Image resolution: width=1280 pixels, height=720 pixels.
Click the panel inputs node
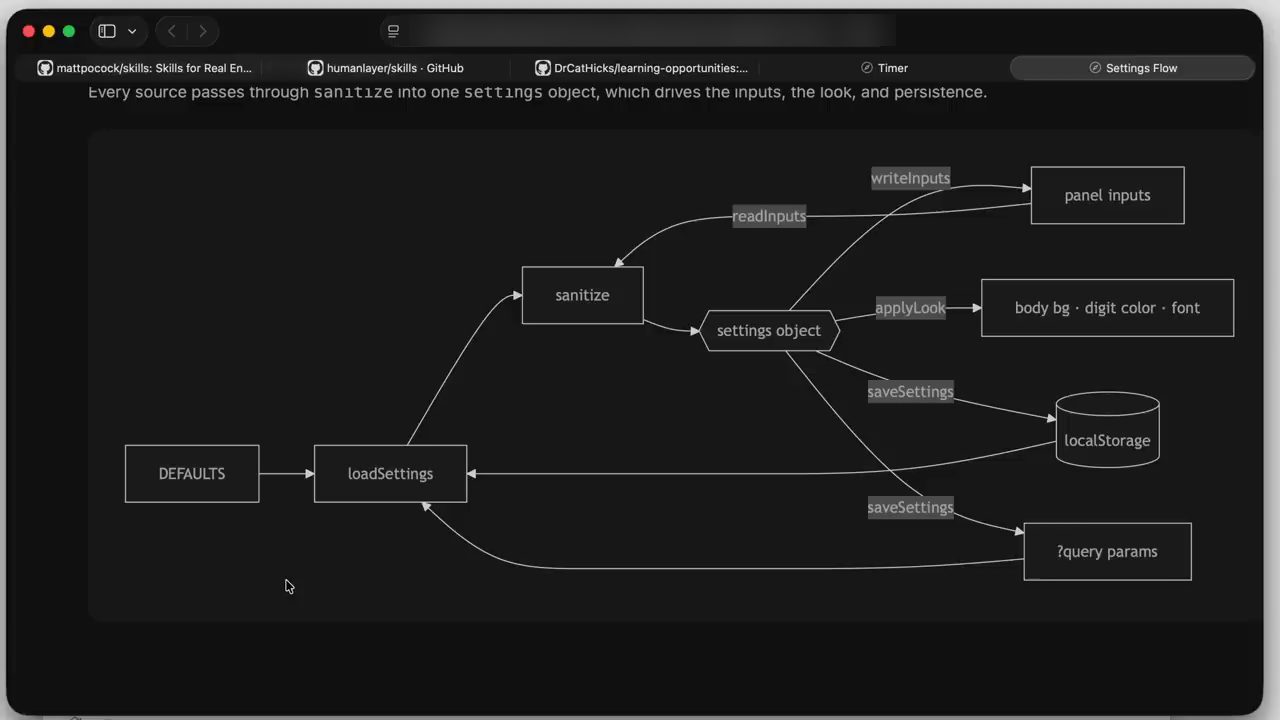click(x=1107, y=195)
